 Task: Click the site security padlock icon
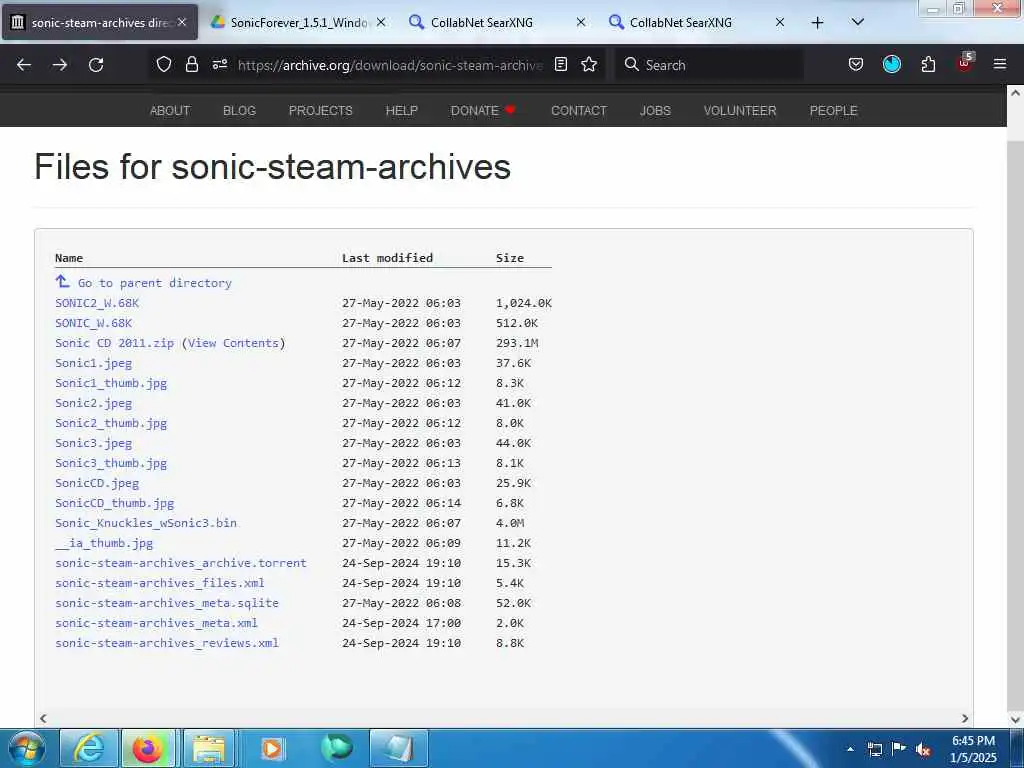tap(191, 64)
